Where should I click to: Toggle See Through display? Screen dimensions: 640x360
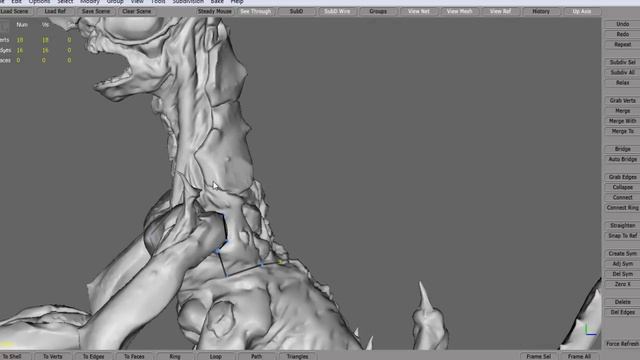click(256, 11)
